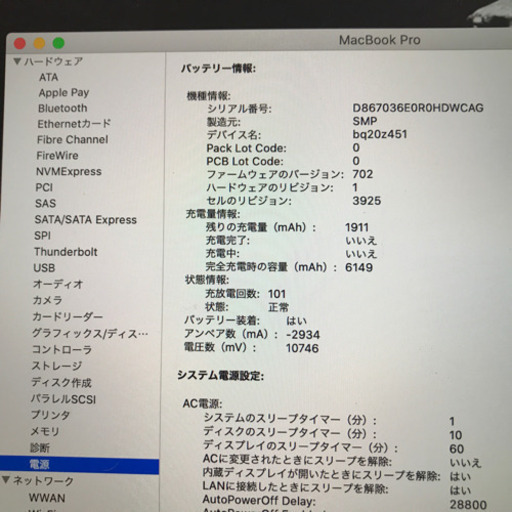Open SATA/SATA Express entry
The width and height of the screenshot is (512, 512).
(86, 220)
